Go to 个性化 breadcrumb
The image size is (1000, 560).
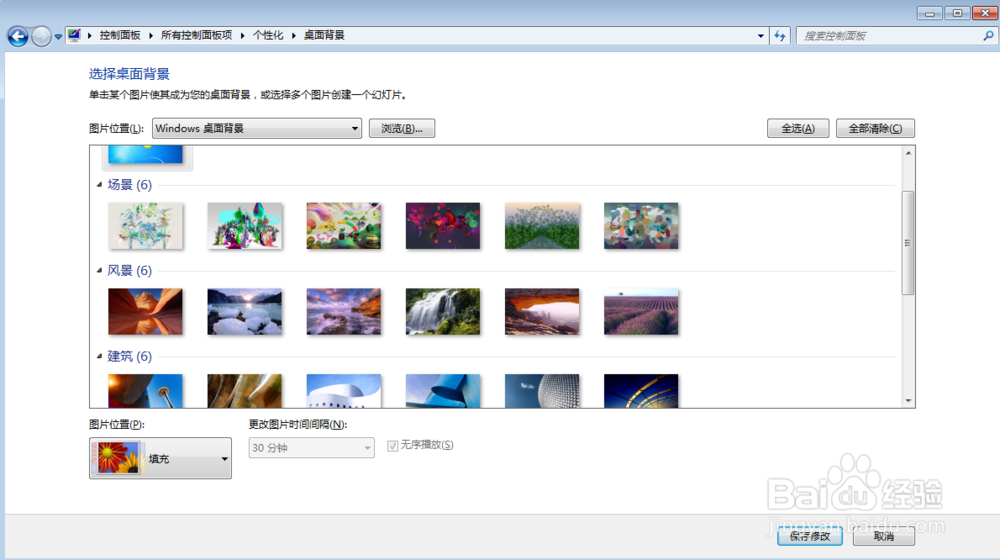pos(268,35)
